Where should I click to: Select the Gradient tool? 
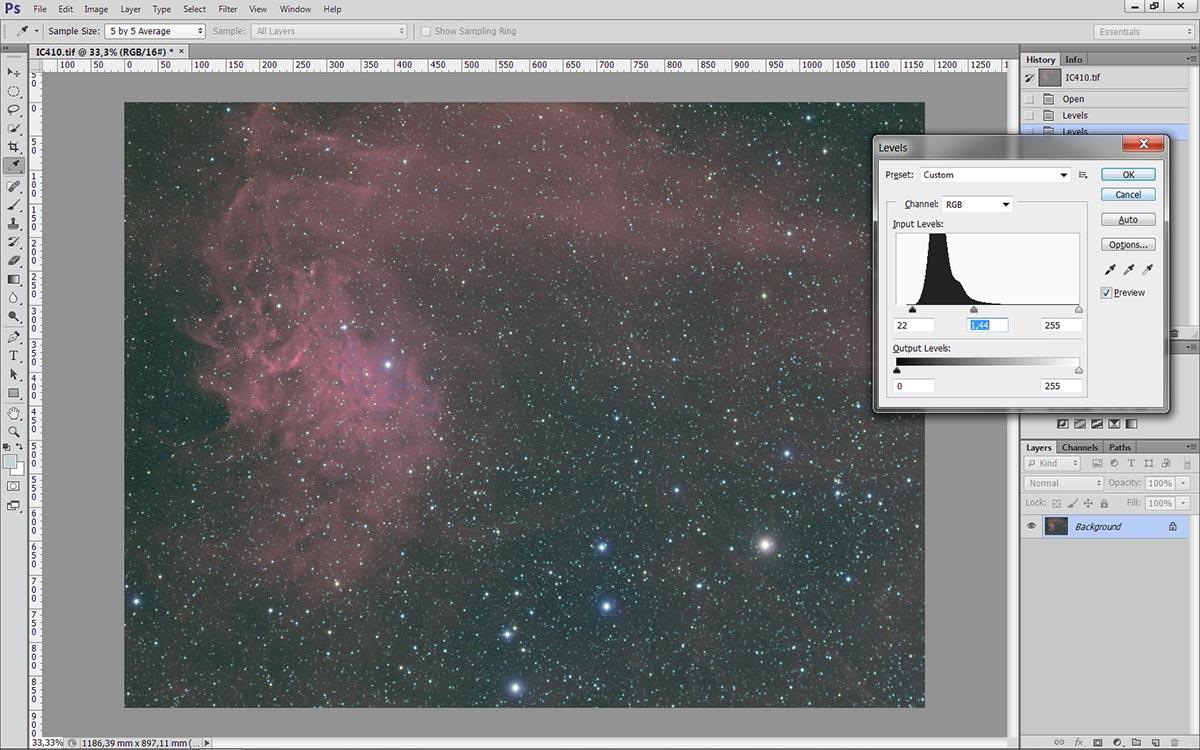coord(14,279)
